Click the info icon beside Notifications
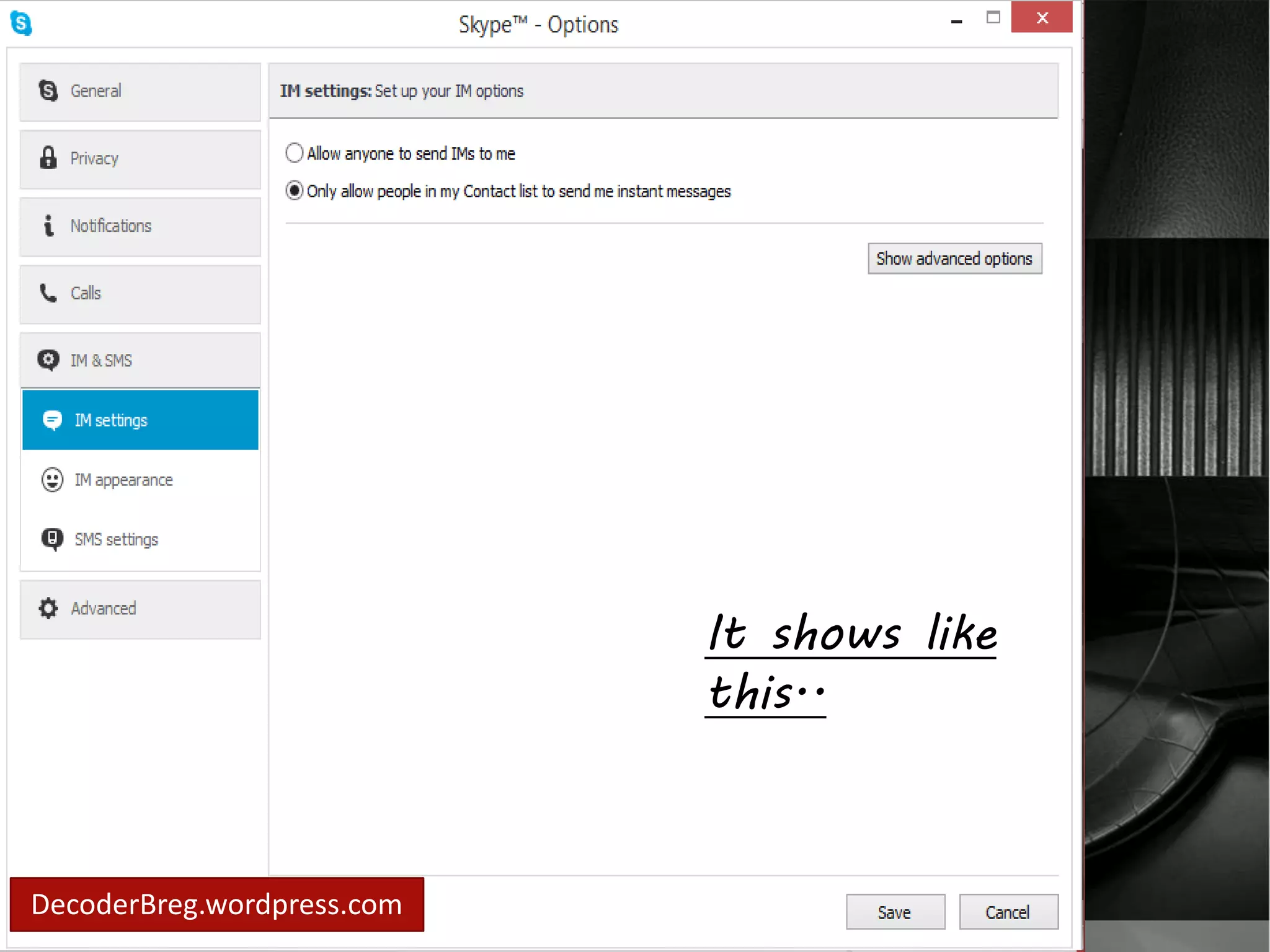 point(48,226)
